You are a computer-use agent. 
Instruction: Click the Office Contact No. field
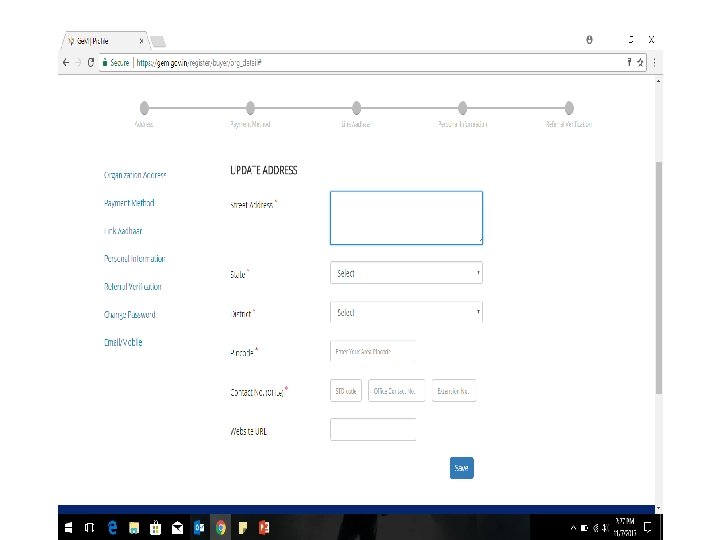click(397, 391)
